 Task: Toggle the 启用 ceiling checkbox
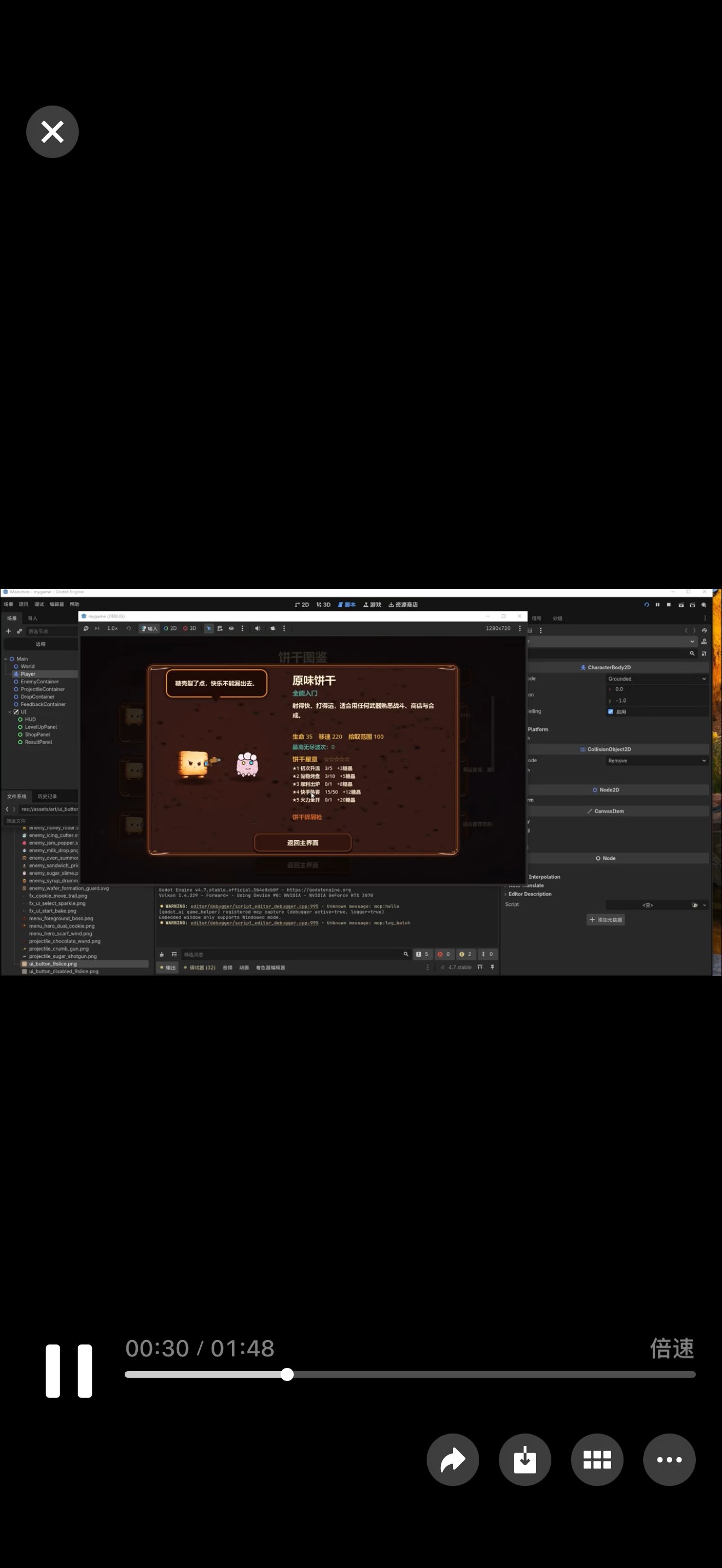[x=610, y=712]
